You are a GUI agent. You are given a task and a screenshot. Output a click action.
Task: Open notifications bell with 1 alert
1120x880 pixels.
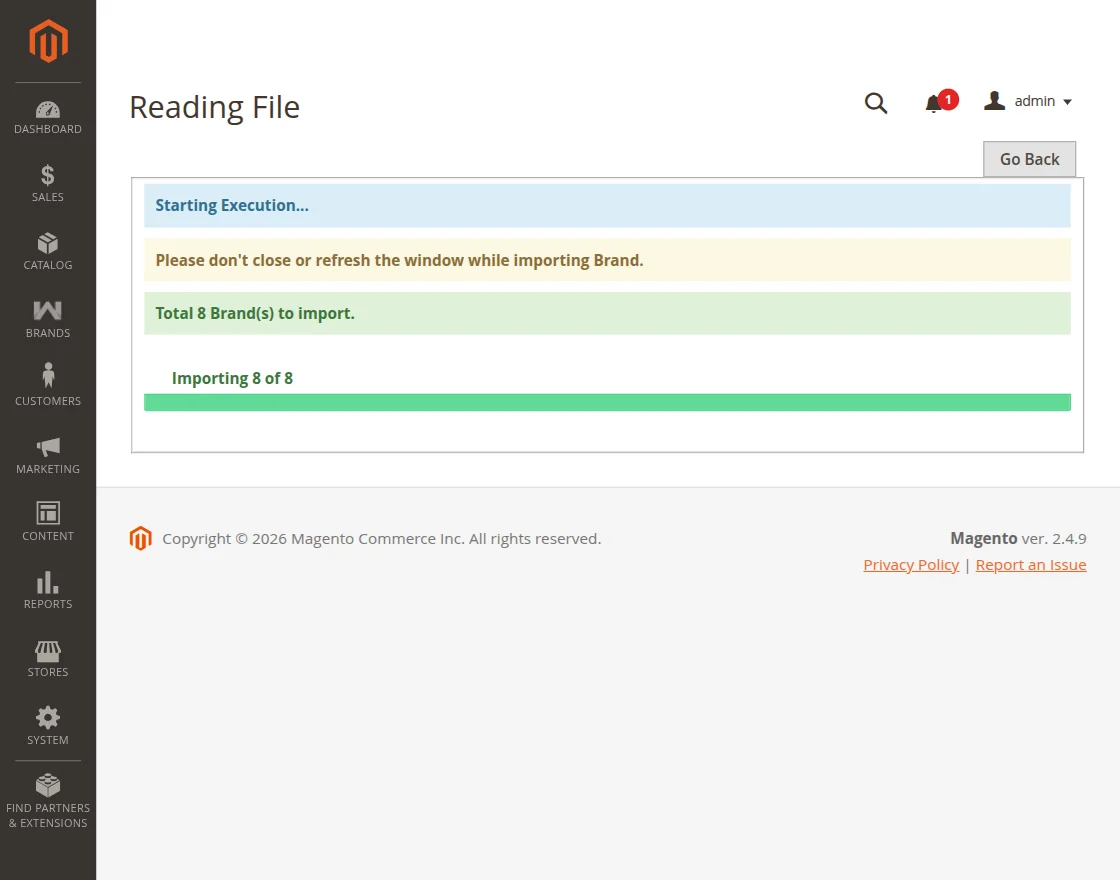coord(940,102)
